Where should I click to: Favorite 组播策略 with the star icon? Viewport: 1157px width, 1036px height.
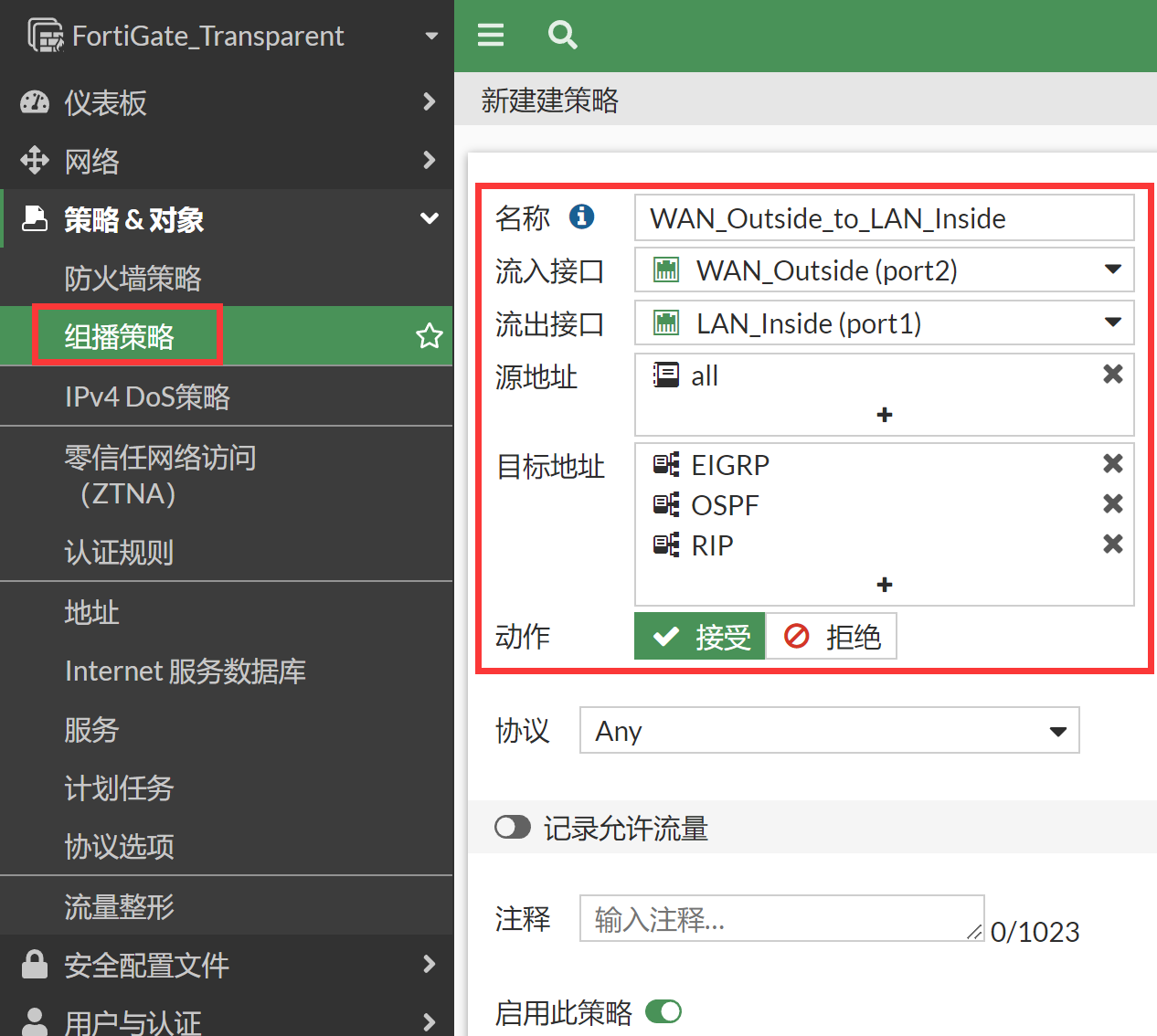(429, 336)
